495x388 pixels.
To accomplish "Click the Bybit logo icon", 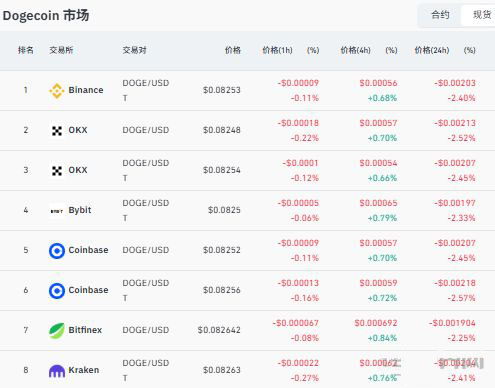I will point(57,211).
